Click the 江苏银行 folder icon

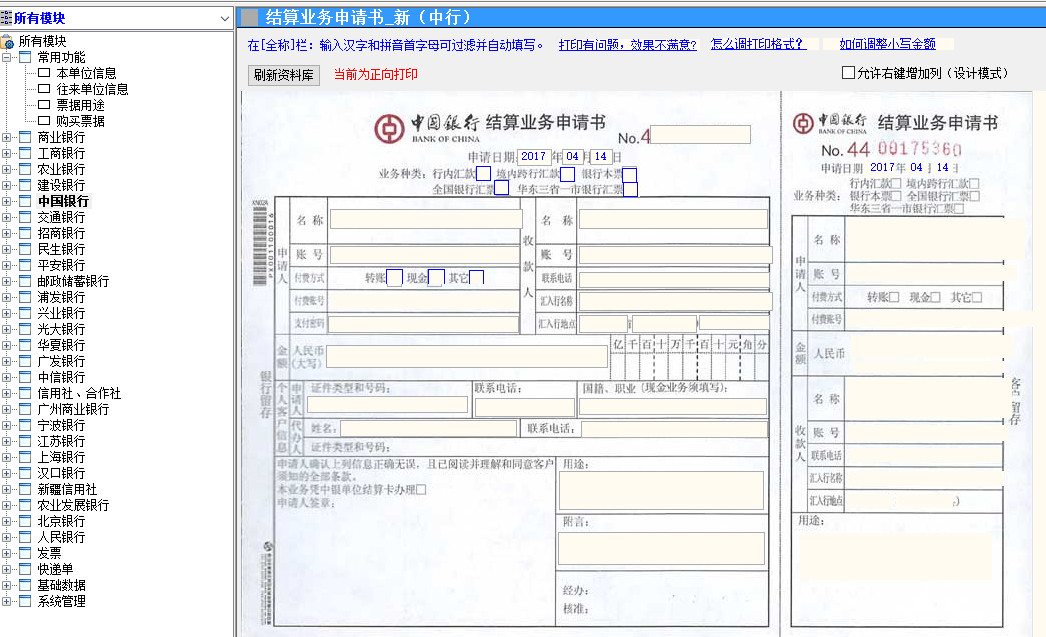[x=25, y=442]
